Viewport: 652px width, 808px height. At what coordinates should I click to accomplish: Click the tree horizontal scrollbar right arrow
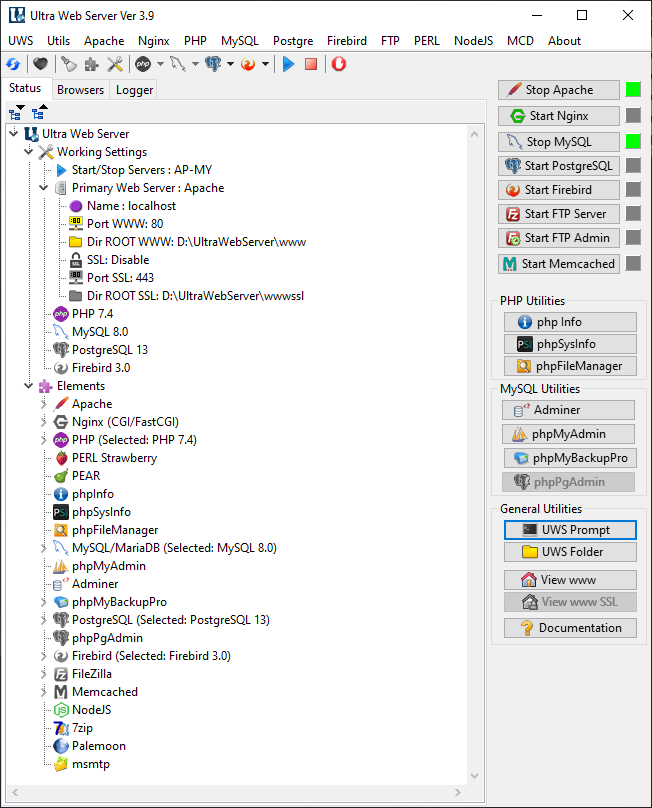click(458, 793)
